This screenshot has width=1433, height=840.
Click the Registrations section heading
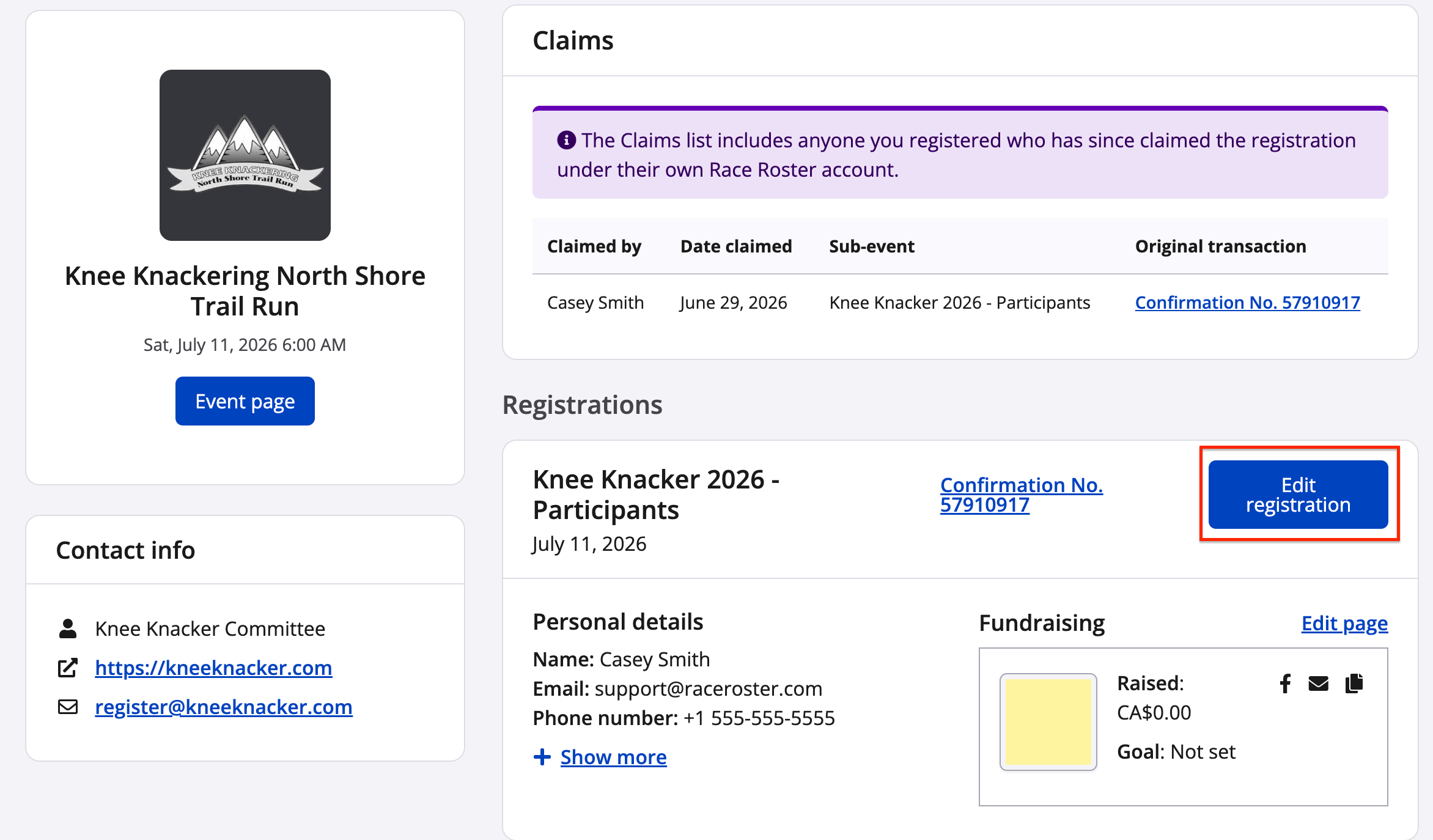pos(582,405)
